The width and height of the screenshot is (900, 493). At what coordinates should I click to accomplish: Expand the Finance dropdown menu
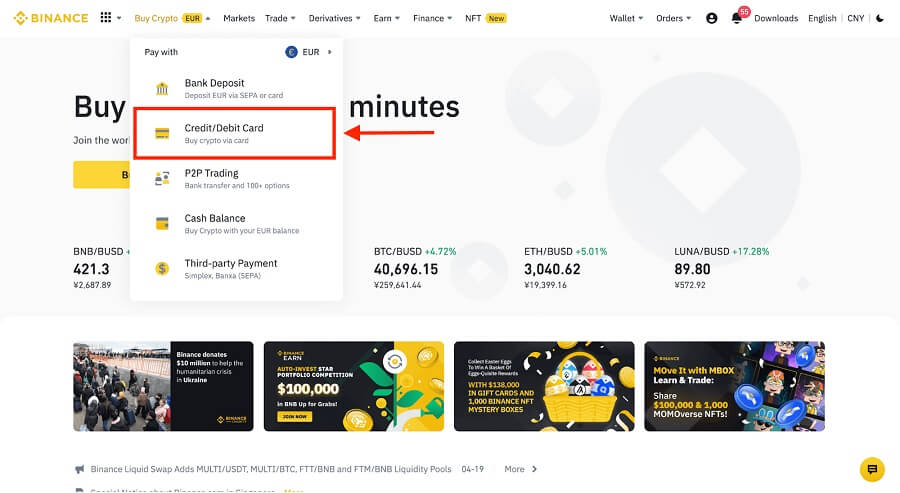pyautogui.click(x=433, y=18)
